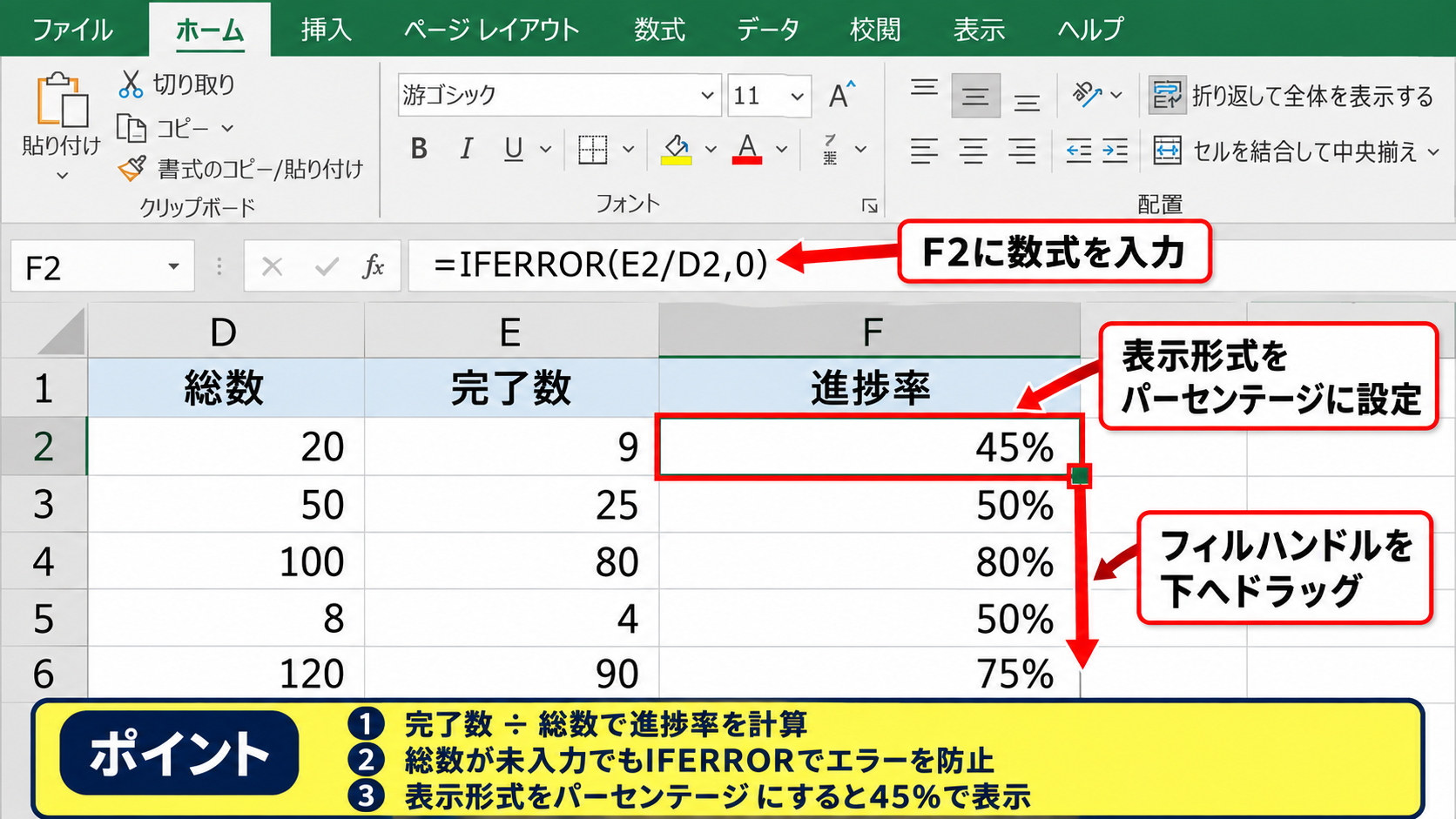Viewport: 1456px width, 819px height.
Task: Open the Copy (コピー) dropdown arrow
Action: pos(227,129)
